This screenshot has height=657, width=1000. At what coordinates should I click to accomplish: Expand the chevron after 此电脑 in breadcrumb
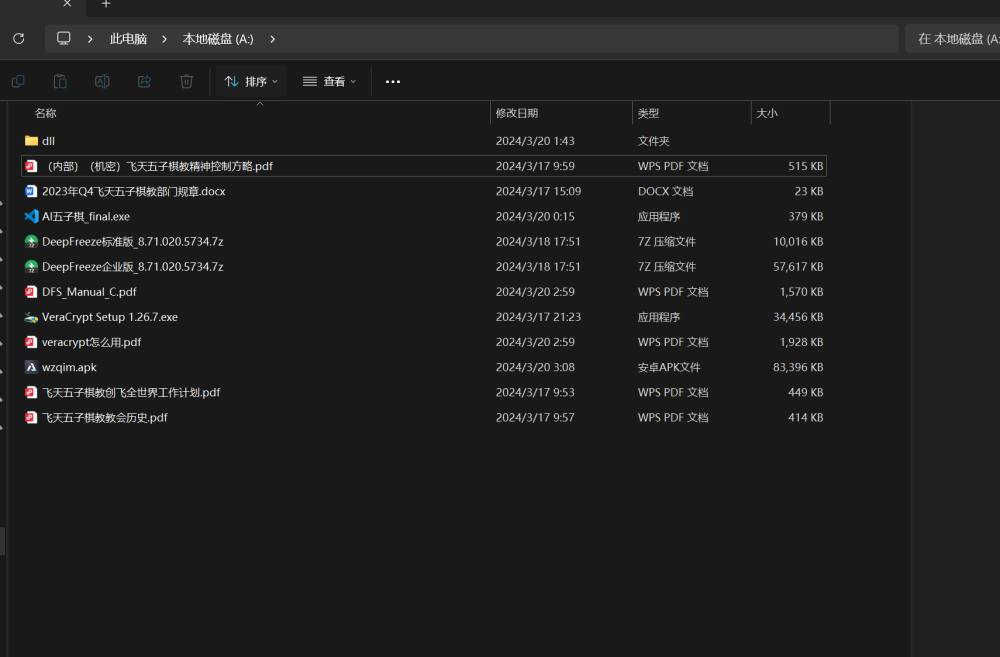(x=164, y=39)
